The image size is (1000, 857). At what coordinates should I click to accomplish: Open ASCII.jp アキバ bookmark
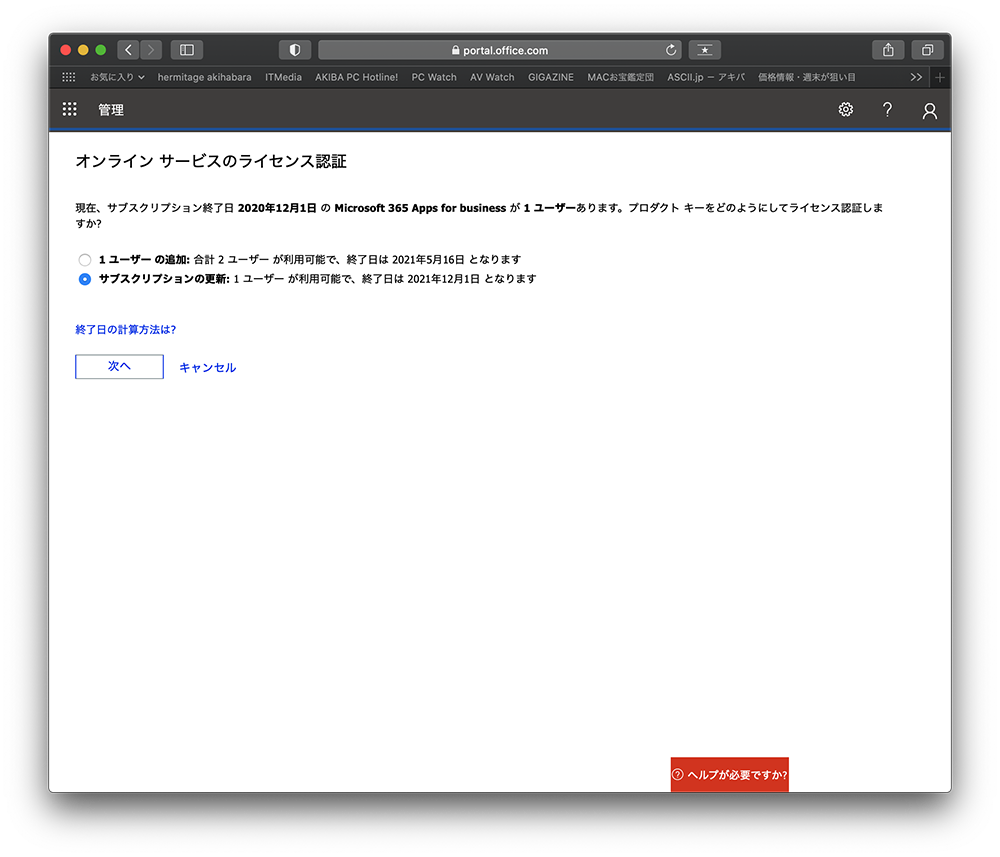(x=706, y=77)
